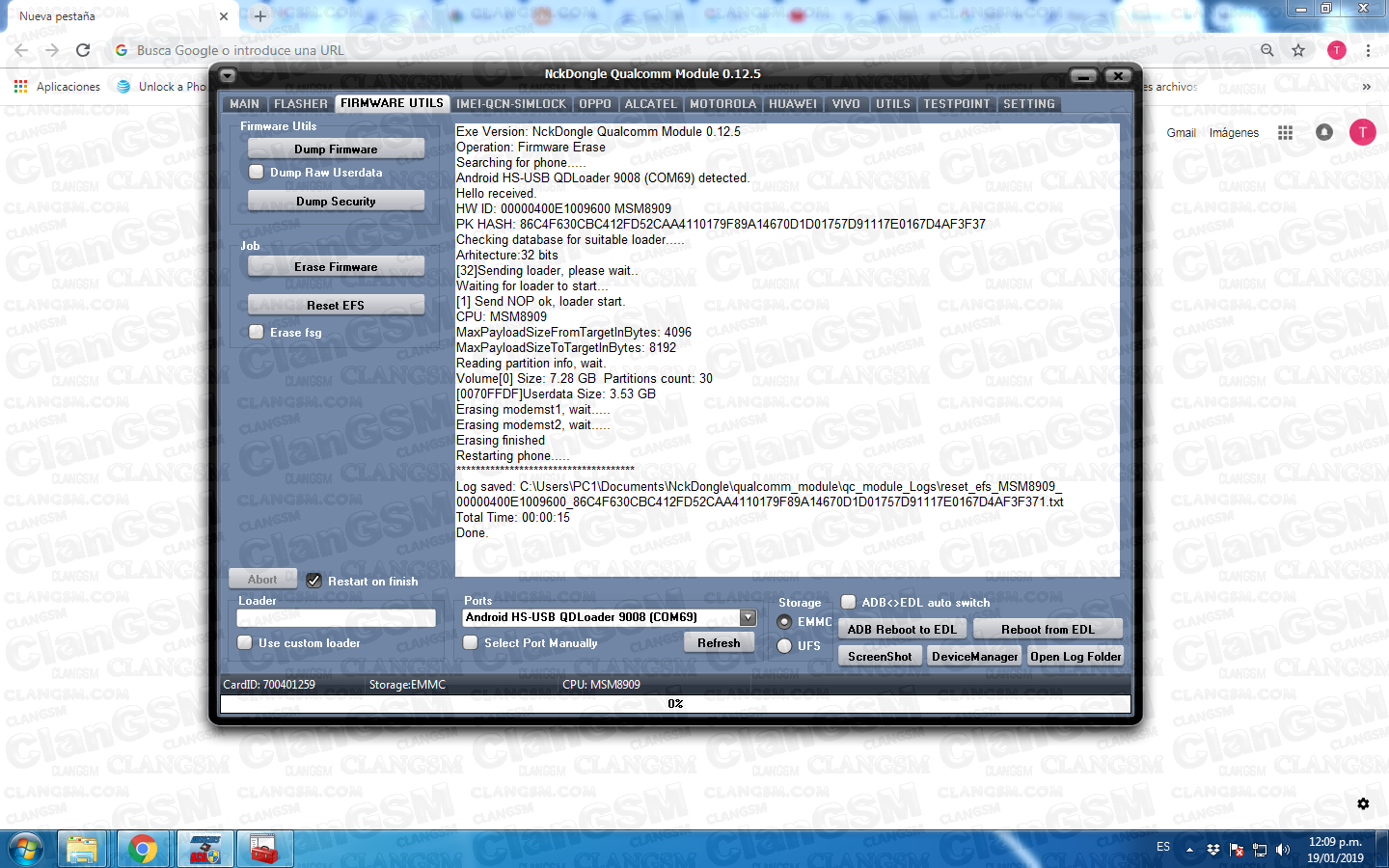This screenshot has height=868, width=1389.
Task: Open File Explorer from taskbar
Action: click(x=82, y=850)
